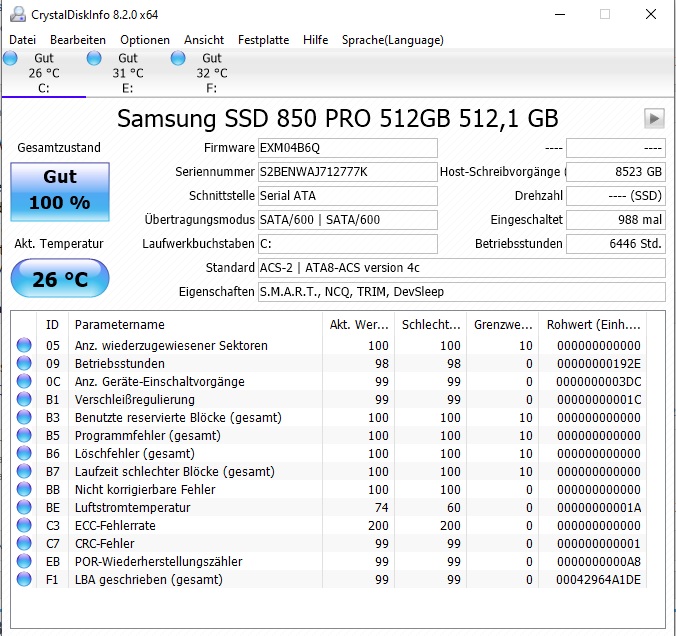This screenshot has width=676, height=636.
Task: Open the Festplatte menu
Action: 263,40
